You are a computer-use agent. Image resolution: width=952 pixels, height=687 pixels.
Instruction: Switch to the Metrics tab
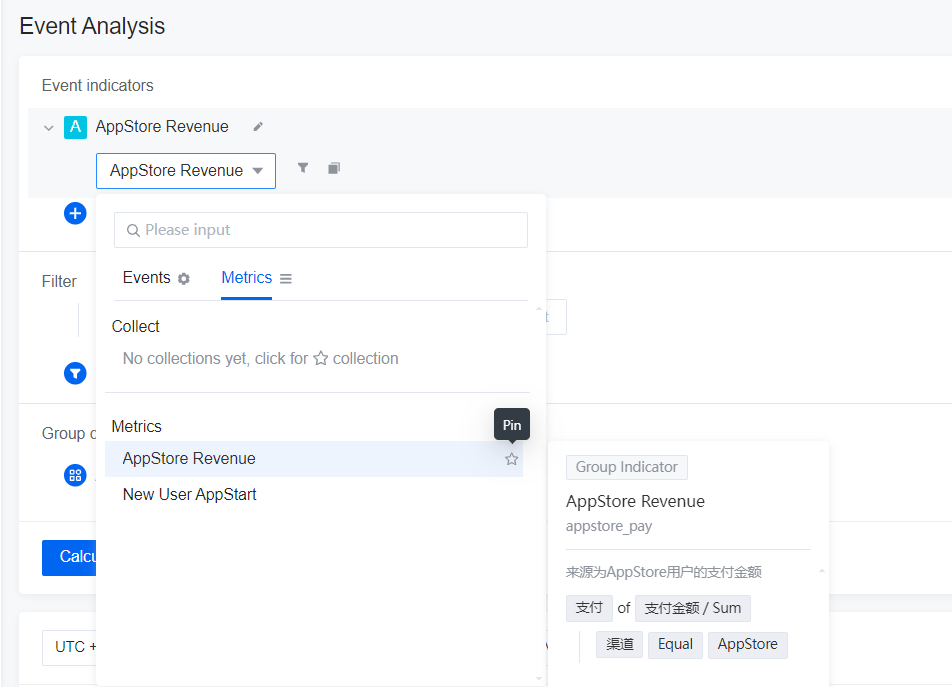[247, 277]
